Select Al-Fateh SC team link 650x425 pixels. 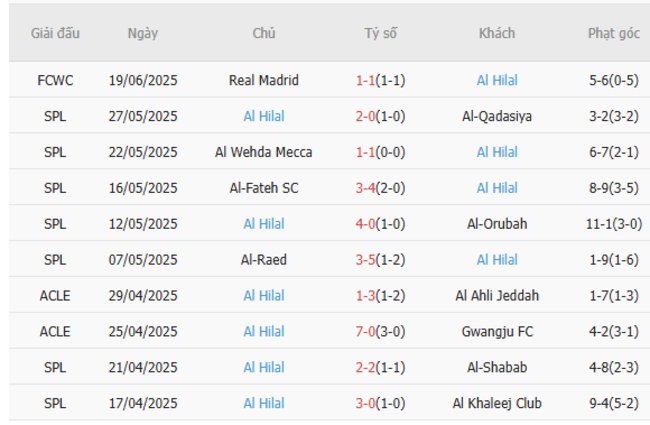pos(264,188)
